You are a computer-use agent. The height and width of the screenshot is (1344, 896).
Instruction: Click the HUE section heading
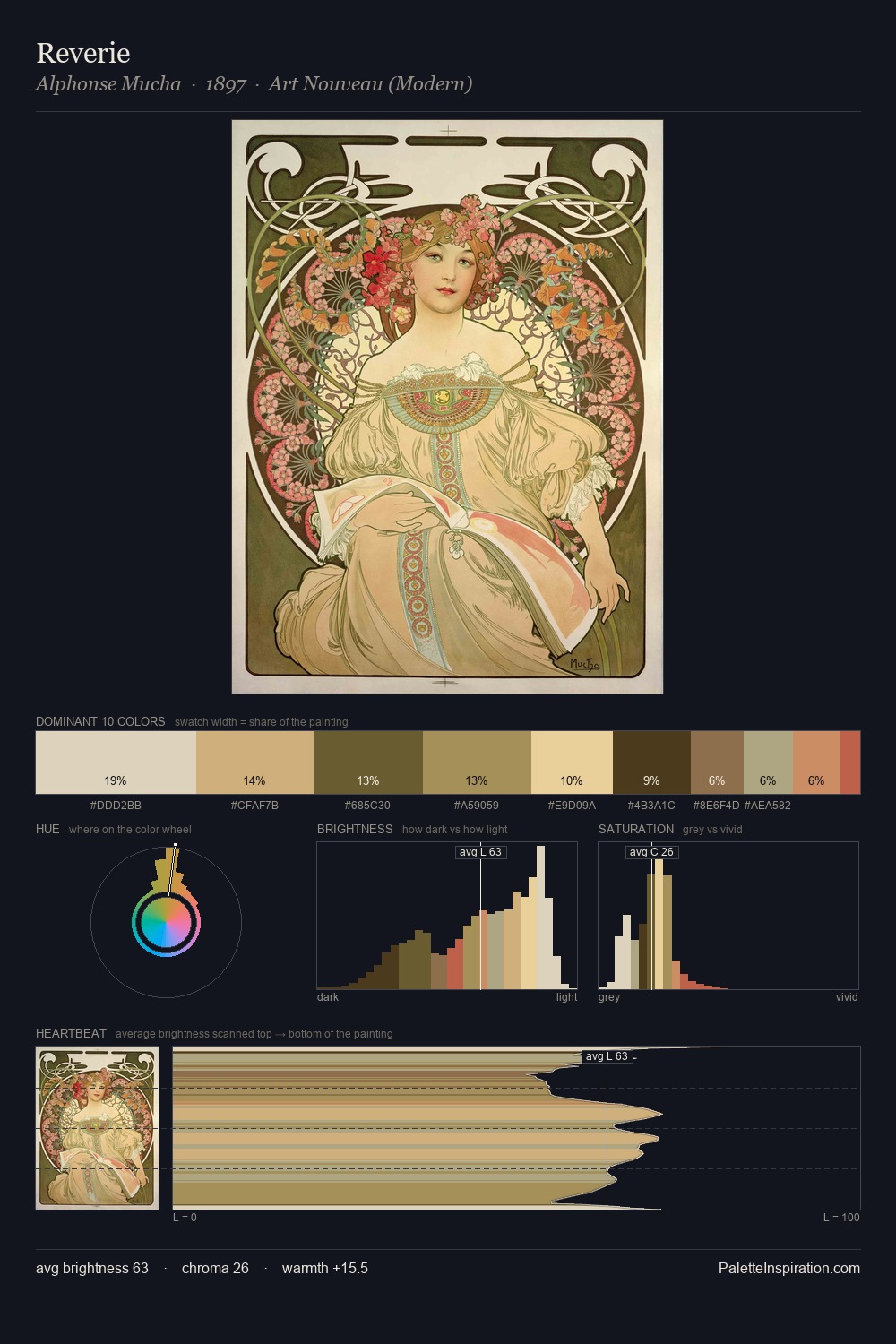[x=47, y=829]
